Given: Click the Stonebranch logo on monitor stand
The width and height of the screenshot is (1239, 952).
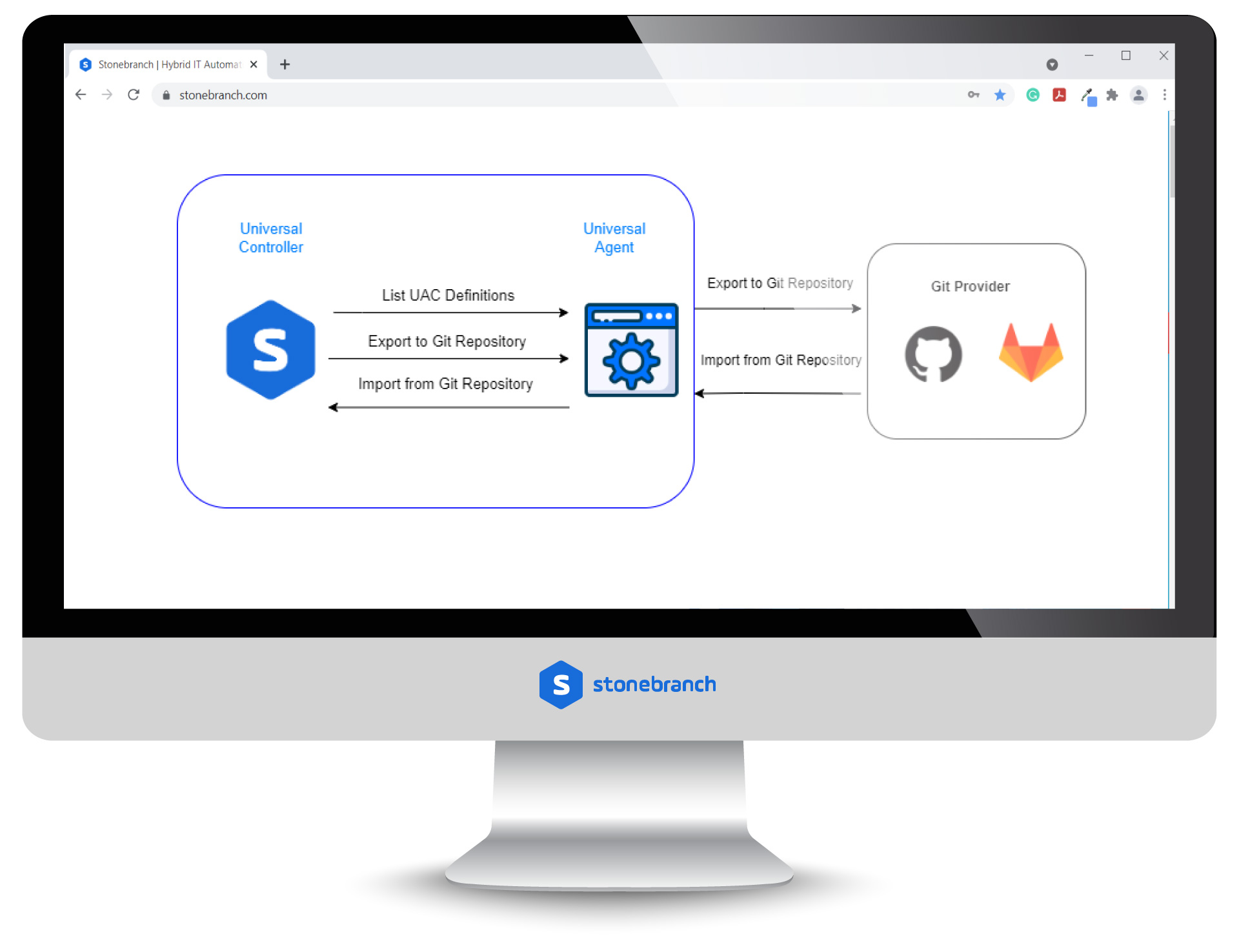Looking at the screenshot, I should click(619, 685).
